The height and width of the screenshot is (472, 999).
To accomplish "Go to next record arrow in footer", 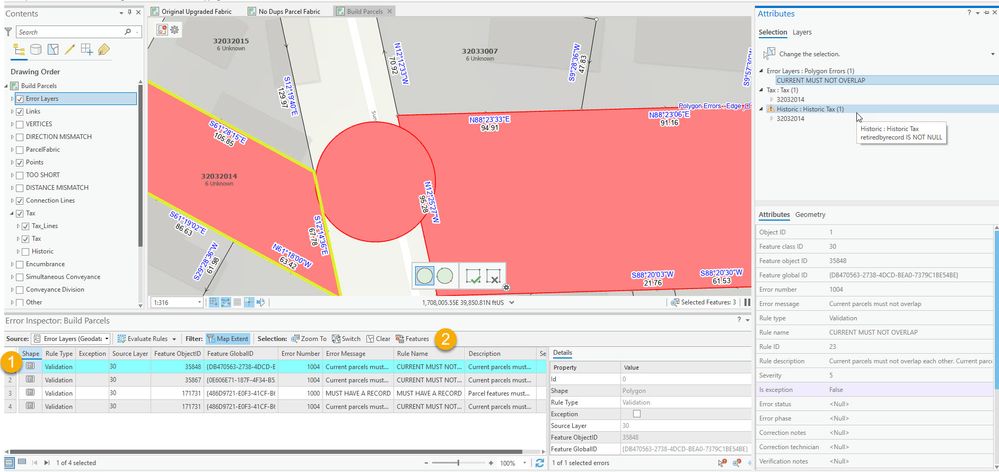I will tap(47, 463).
